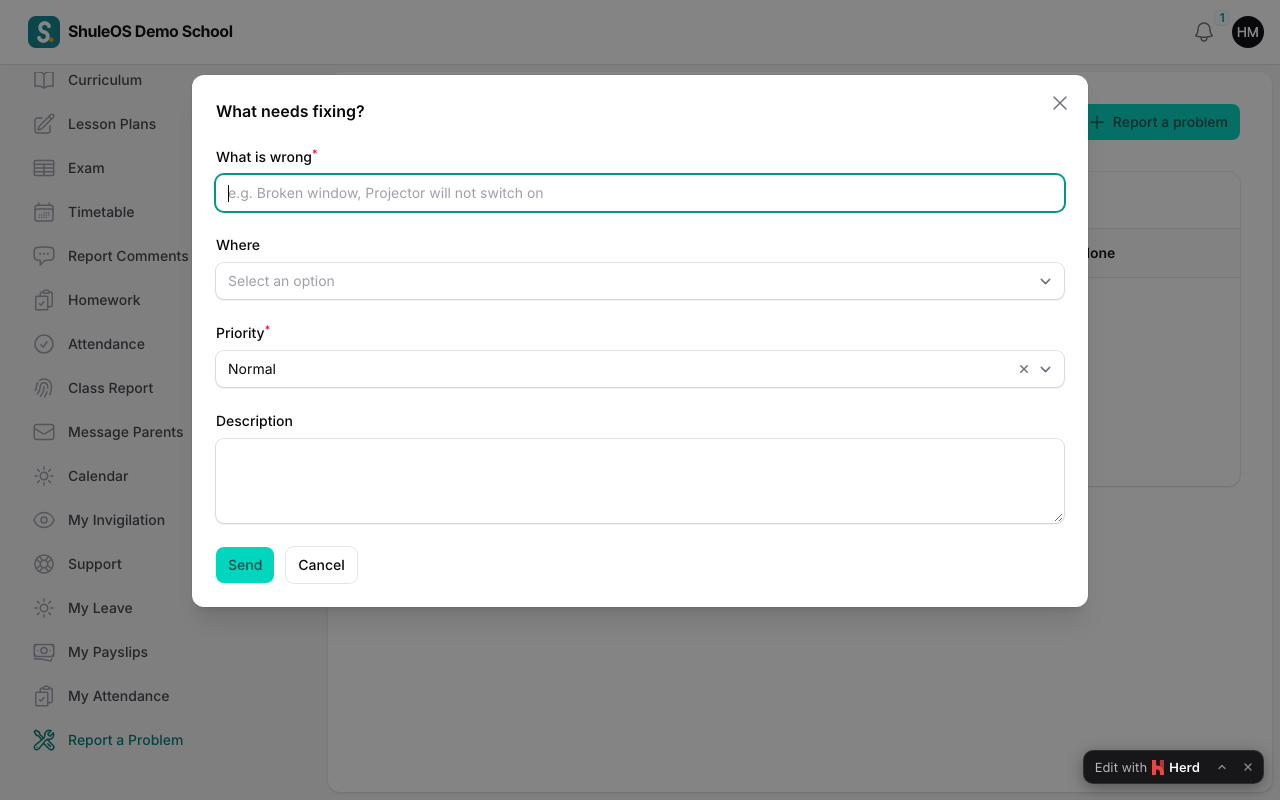Click the Class Report fingerprint icon
The width and height of the screenshot is (1280, 800).
click(x=44, y=388)
